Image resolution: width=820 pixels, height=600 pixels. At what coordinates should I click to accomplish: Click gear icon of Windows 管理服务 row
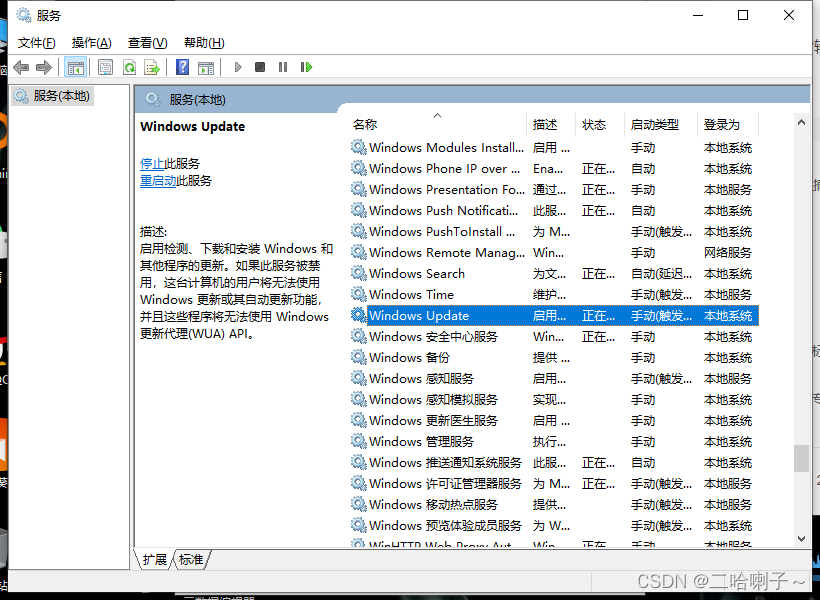click(x=359, y=441)
